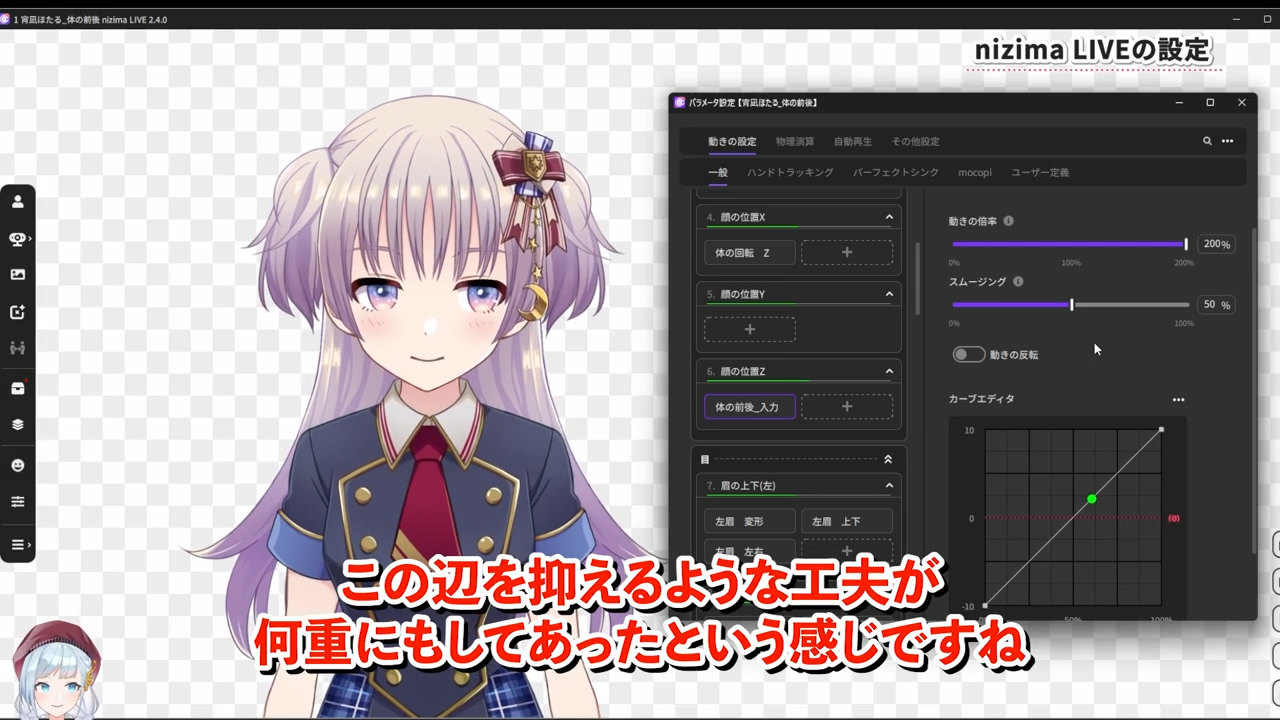Open the user profile icon in left sidebar

[x=17, y=202]
